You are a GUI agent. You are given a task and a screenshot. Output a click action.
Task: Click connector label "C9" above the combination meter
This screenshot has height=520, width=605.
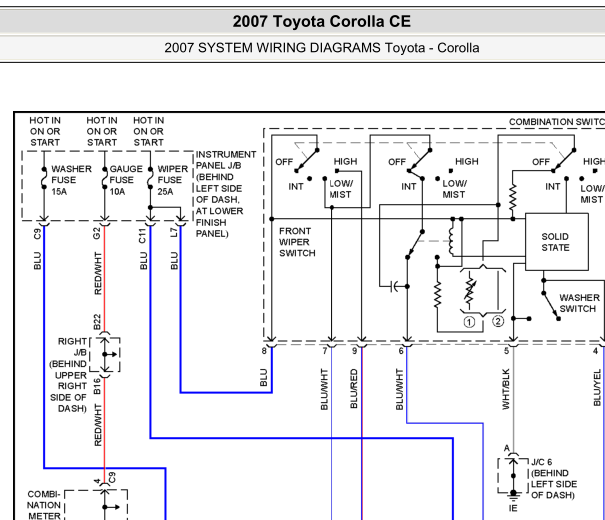point(112,478)
